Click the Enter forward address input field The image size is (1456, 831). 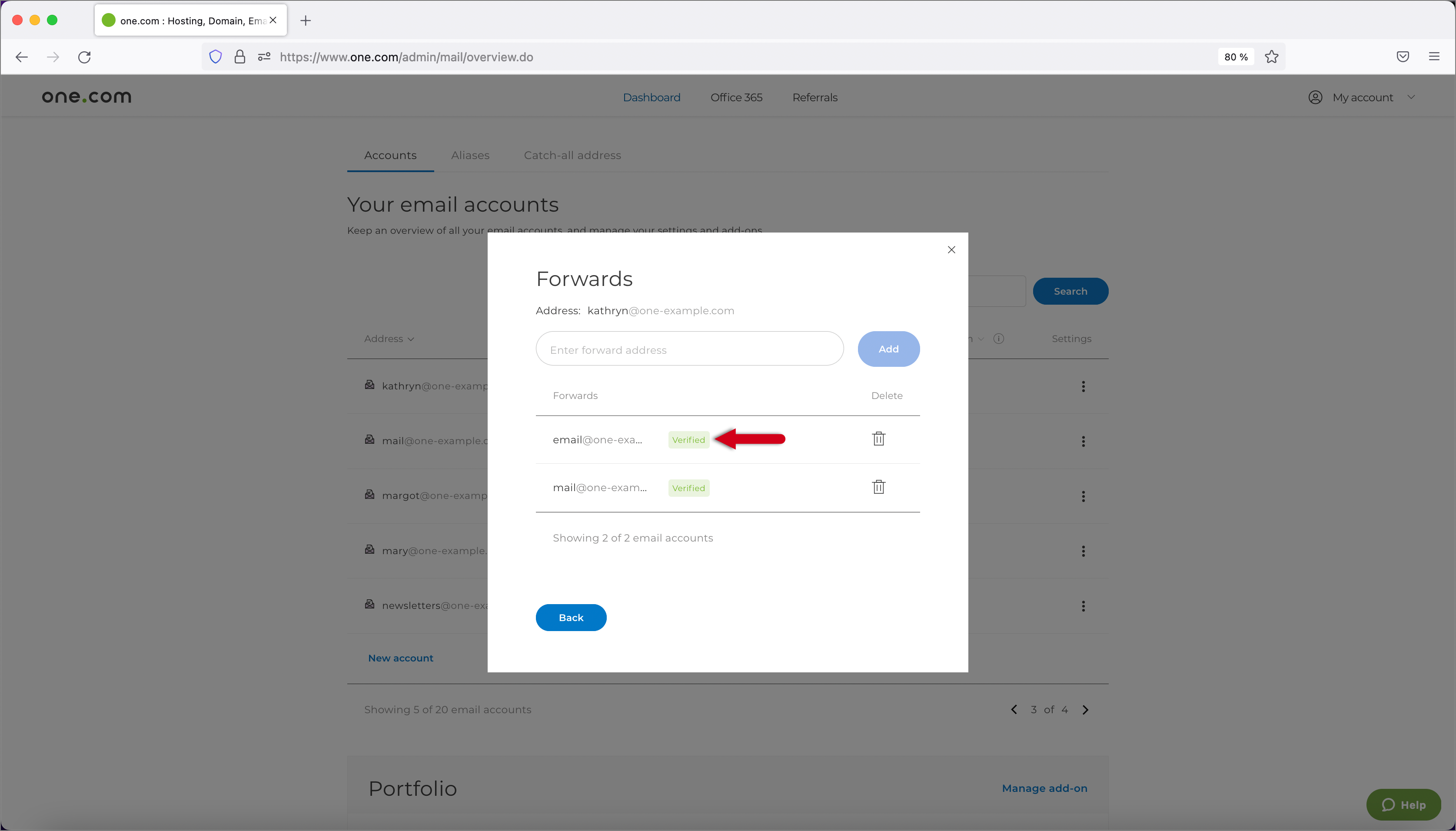click(x=690, y=348)
